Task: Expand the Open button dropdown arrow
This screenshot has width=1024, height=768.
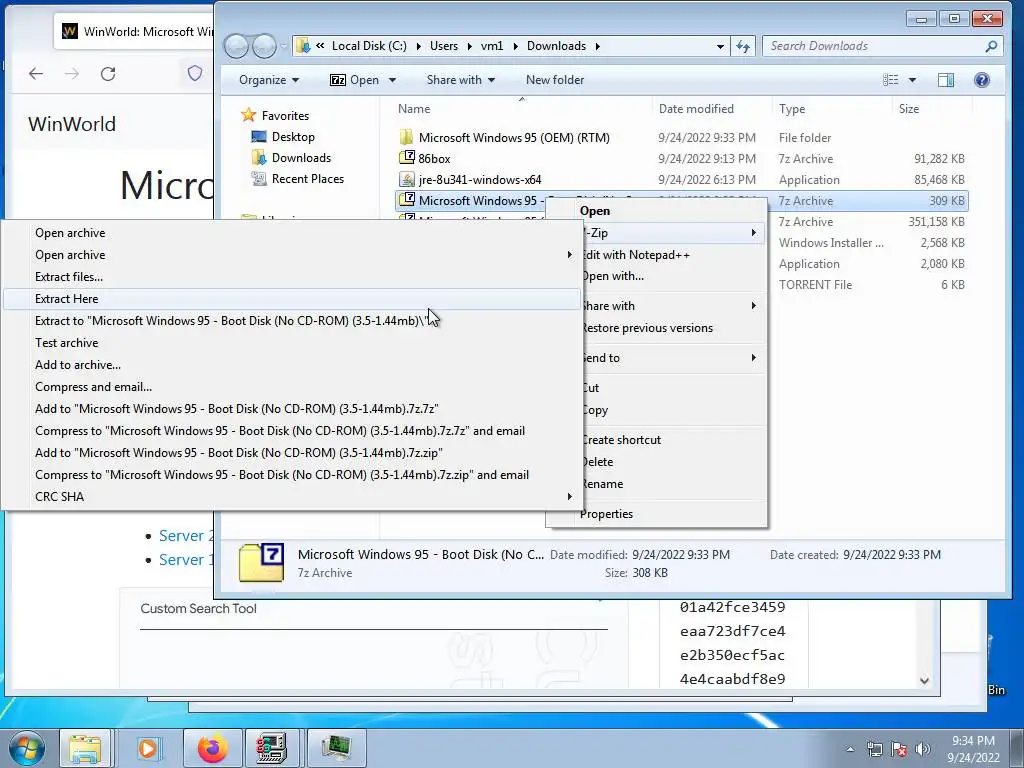Action: [392, 80]
